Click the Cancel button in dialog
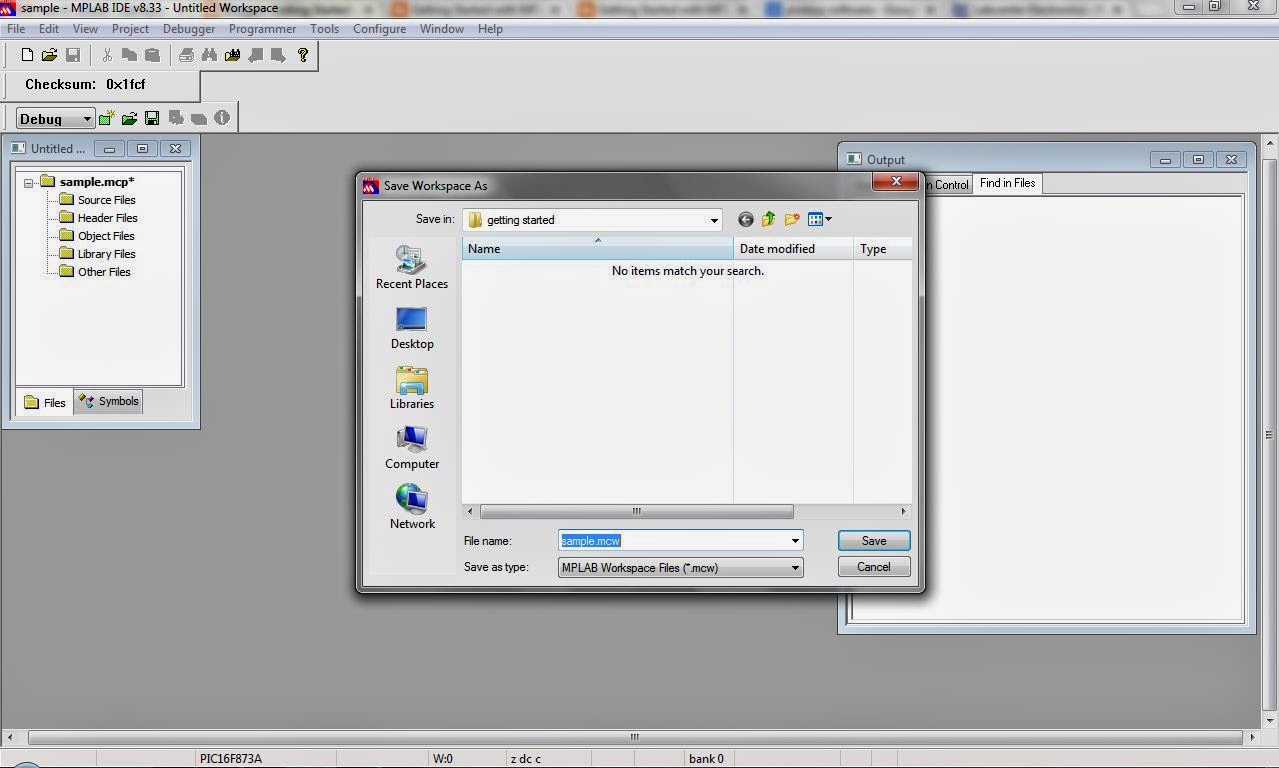Image resolution: width=1279 pixels, height=768 pixels. point(874,567)
